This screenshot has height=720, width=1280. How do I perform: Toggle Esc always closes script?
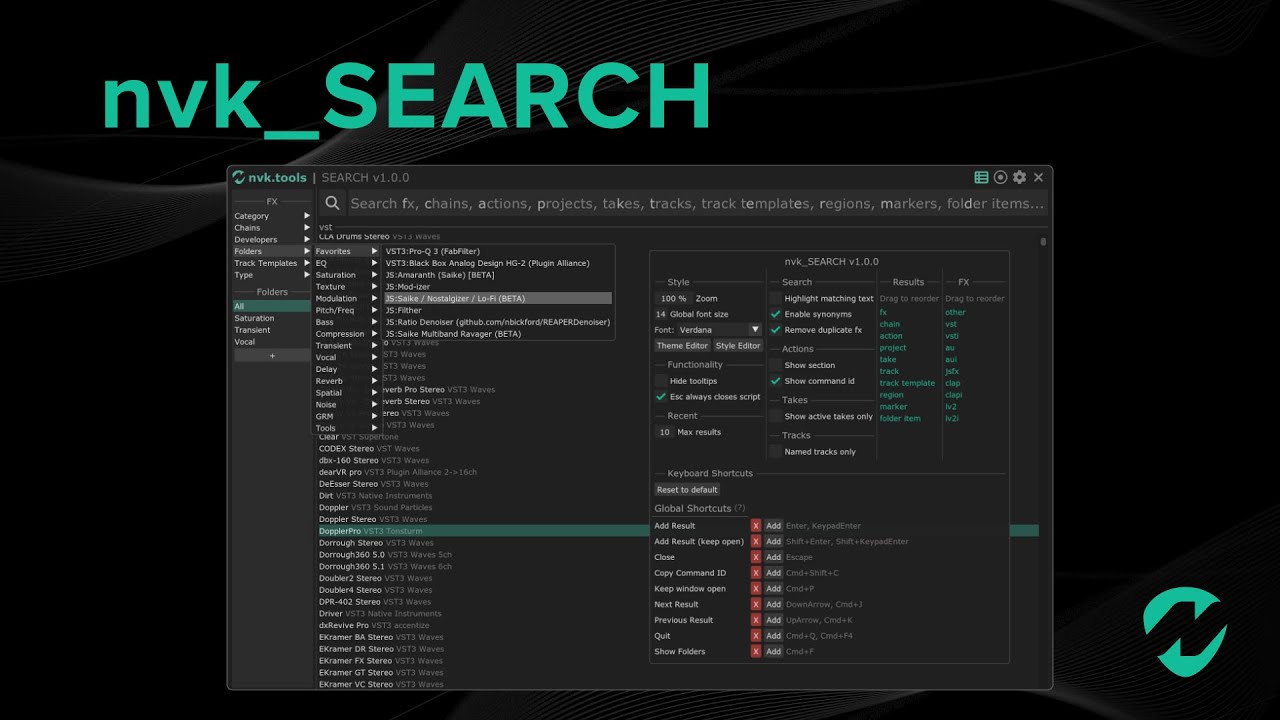(x=661, y=397)
